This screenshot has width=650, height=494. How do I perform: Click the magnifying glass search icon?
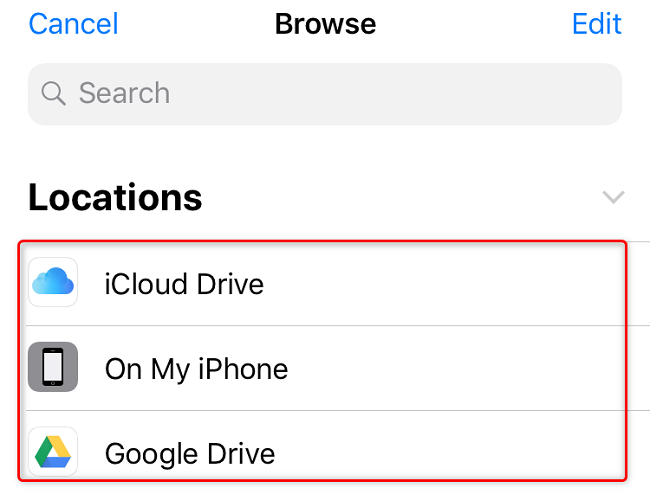click(x=55, y=94)
